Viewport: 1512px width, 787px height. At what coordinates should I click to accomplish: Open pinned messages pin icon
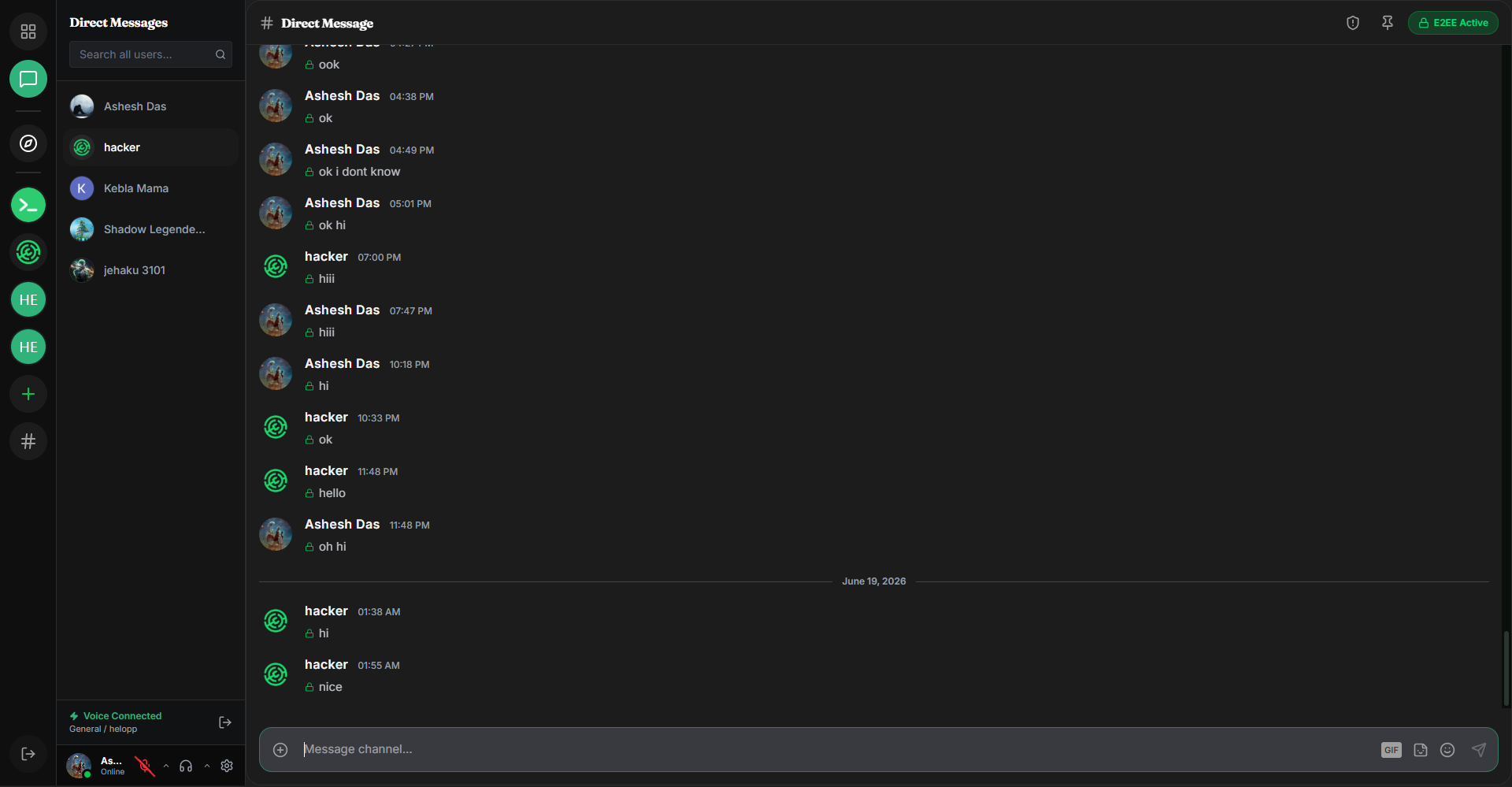click(x=1388, y=23)
